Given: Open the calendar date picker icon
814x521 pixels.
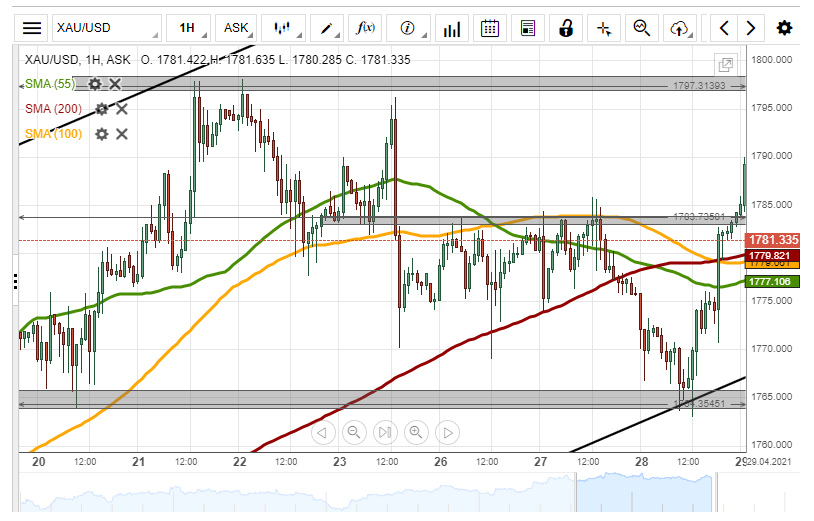Looking at the screenshot, I should click(490, 28).
